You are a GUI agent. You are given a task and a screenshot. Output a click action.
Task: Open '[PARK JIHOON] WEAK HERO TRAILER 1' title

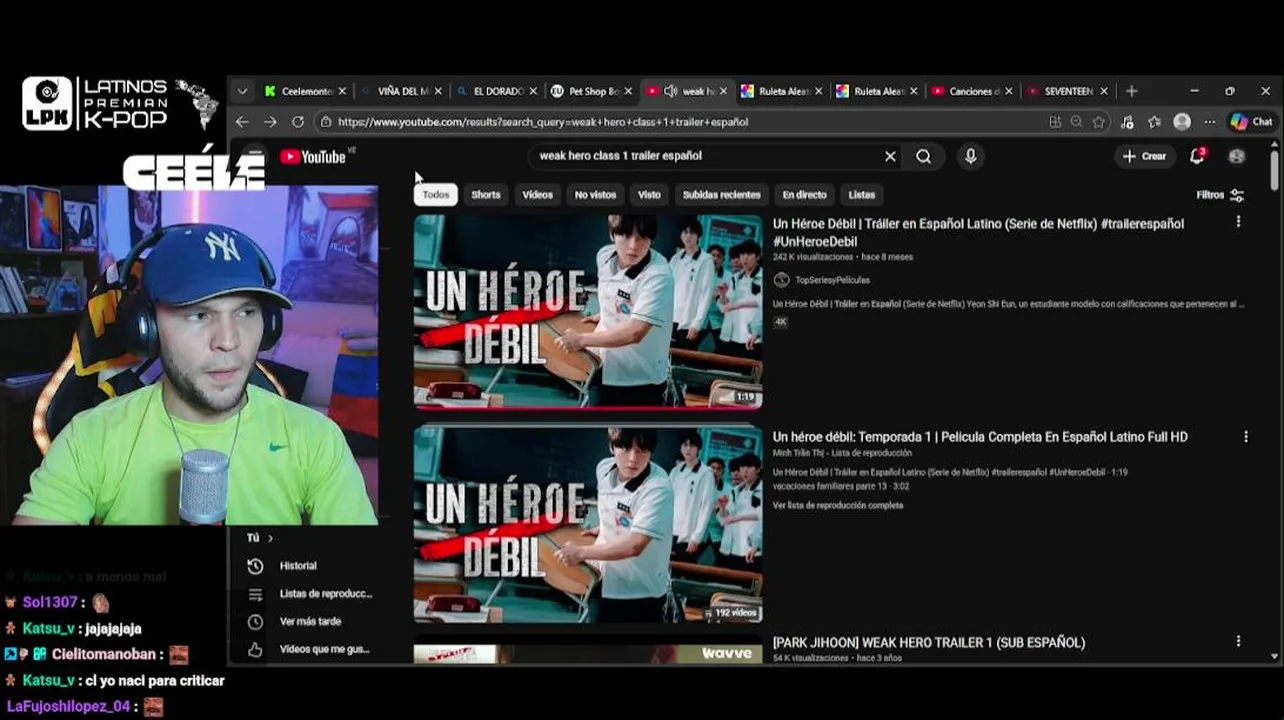(929, 642)
